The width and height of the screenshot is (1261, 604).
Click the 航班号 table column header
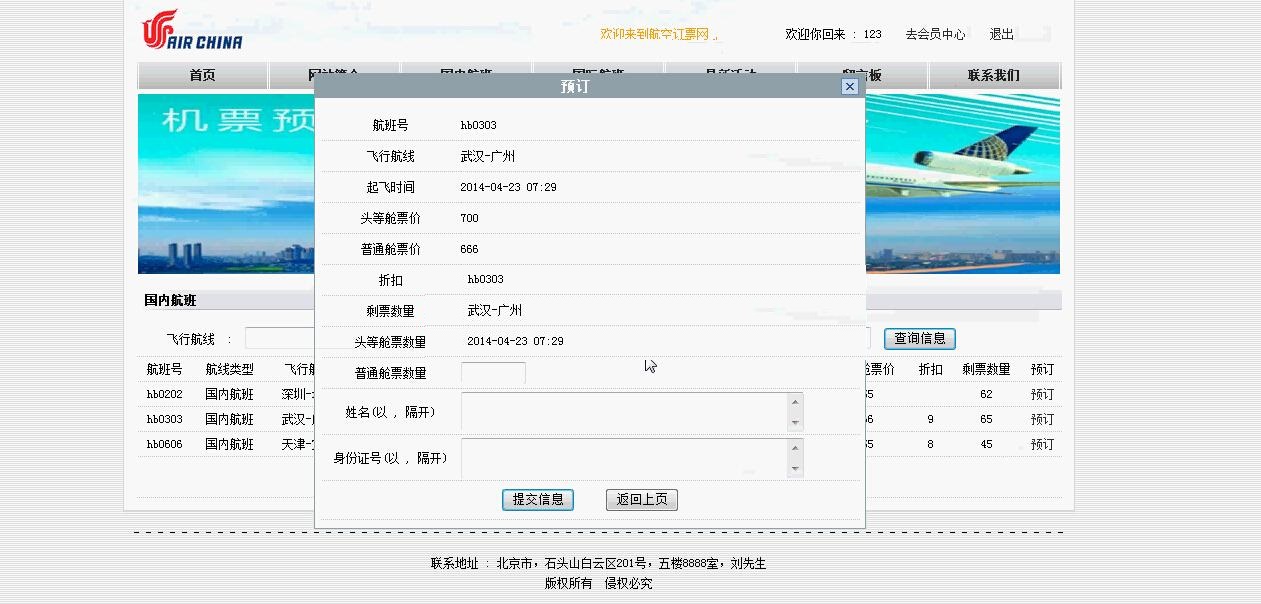(x=165, y=370)
